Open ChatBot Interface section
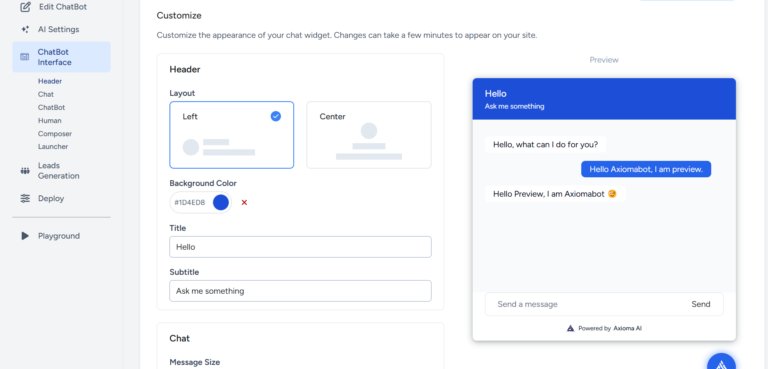Viewport: 768px width, 369px height. [x=61, y=57]
